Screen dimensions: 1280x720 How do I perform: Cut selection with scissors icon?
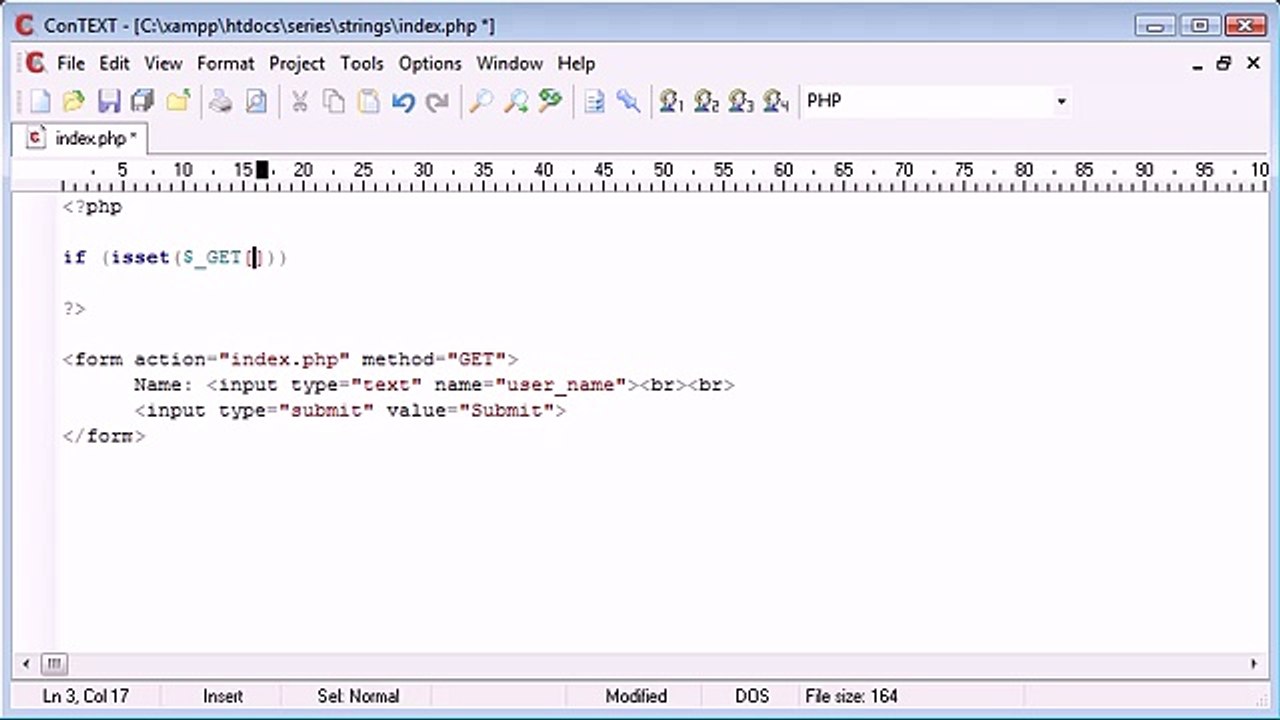[x=299, y=101]
